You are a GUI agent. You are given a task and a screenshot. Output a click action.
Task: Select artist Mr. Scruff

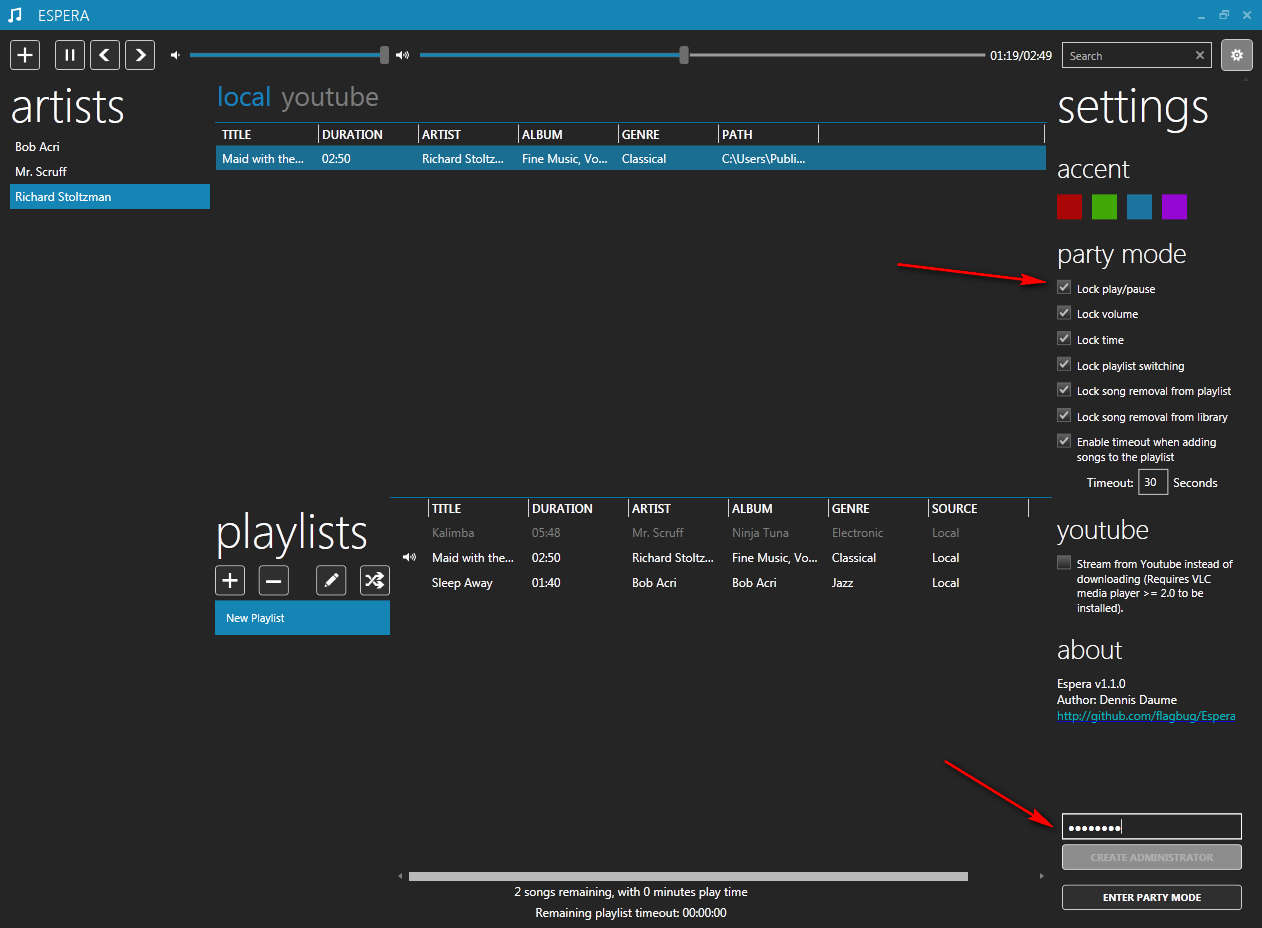tap(41, 172)
